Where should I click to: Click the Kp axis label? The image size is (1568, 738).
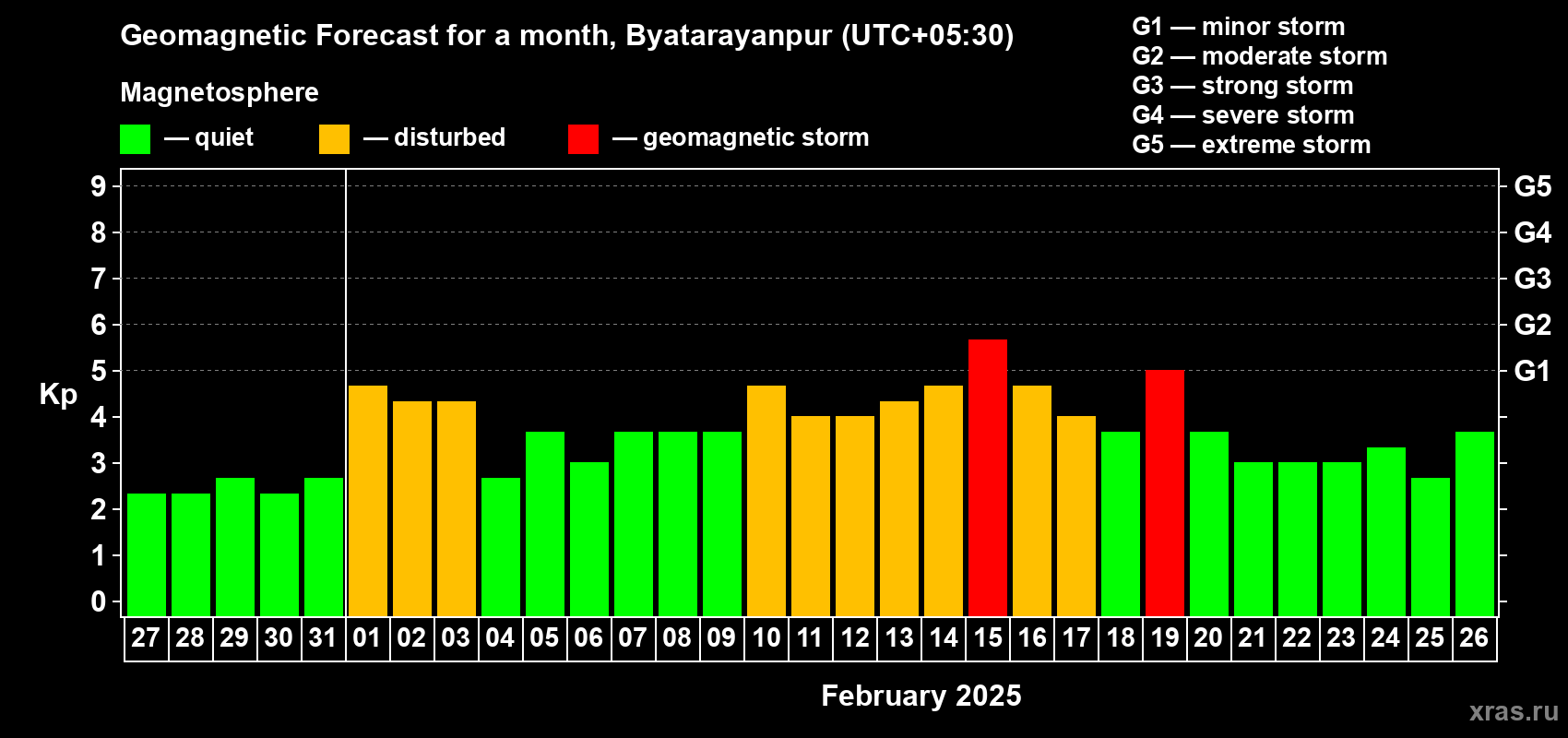58,395
